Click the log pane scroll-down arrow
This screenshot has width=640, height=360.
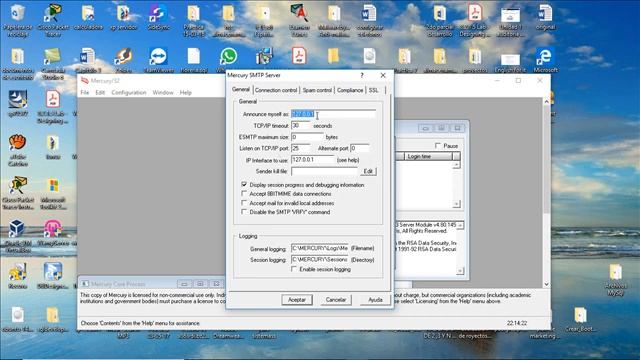tap(460, 271)
